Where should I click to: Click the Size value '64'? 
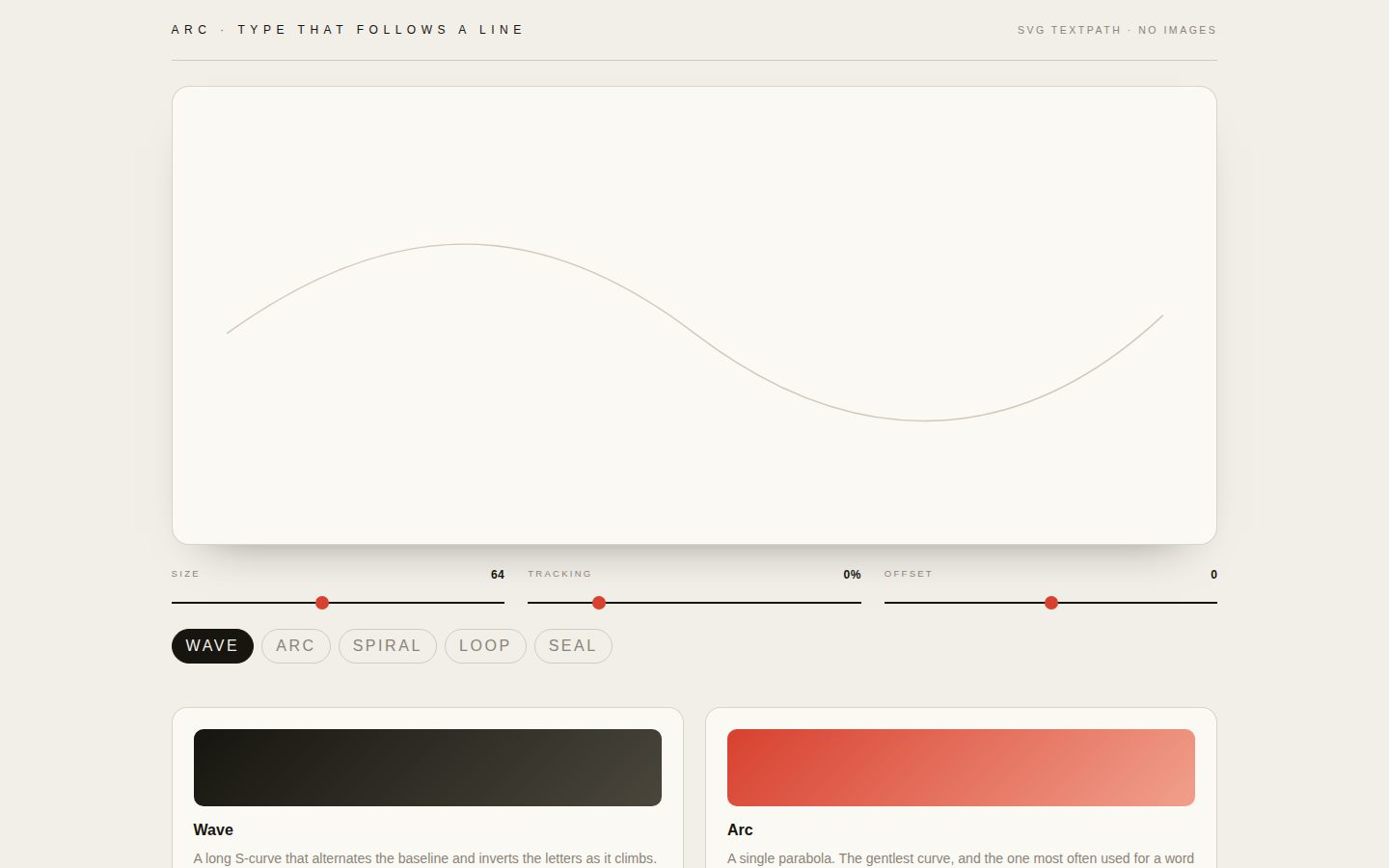click(498, 575)
